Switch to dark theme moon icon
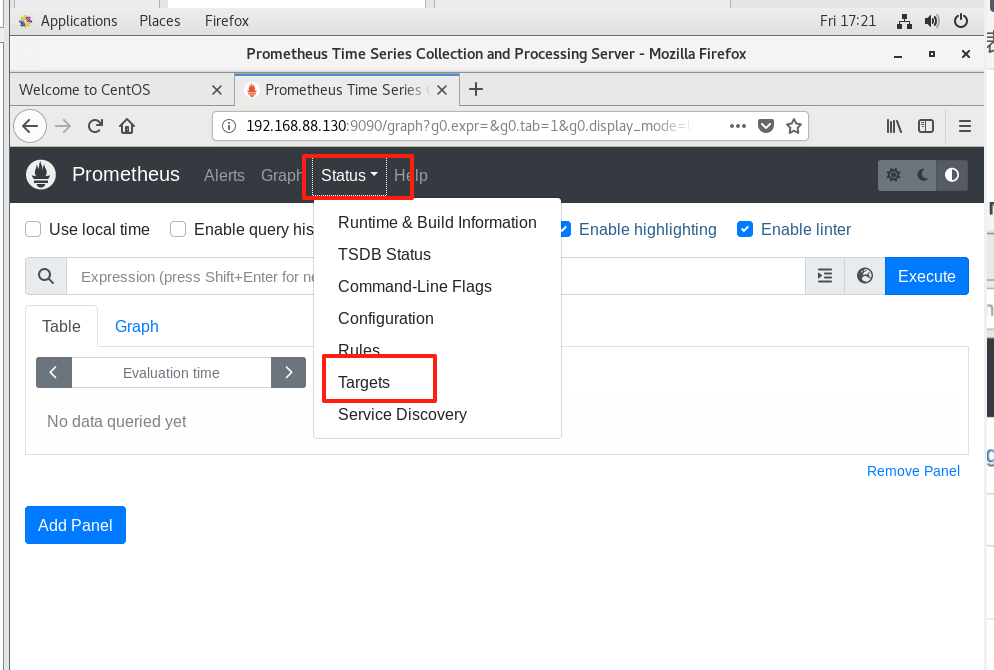The image size is (994, 670). point(923,175)
